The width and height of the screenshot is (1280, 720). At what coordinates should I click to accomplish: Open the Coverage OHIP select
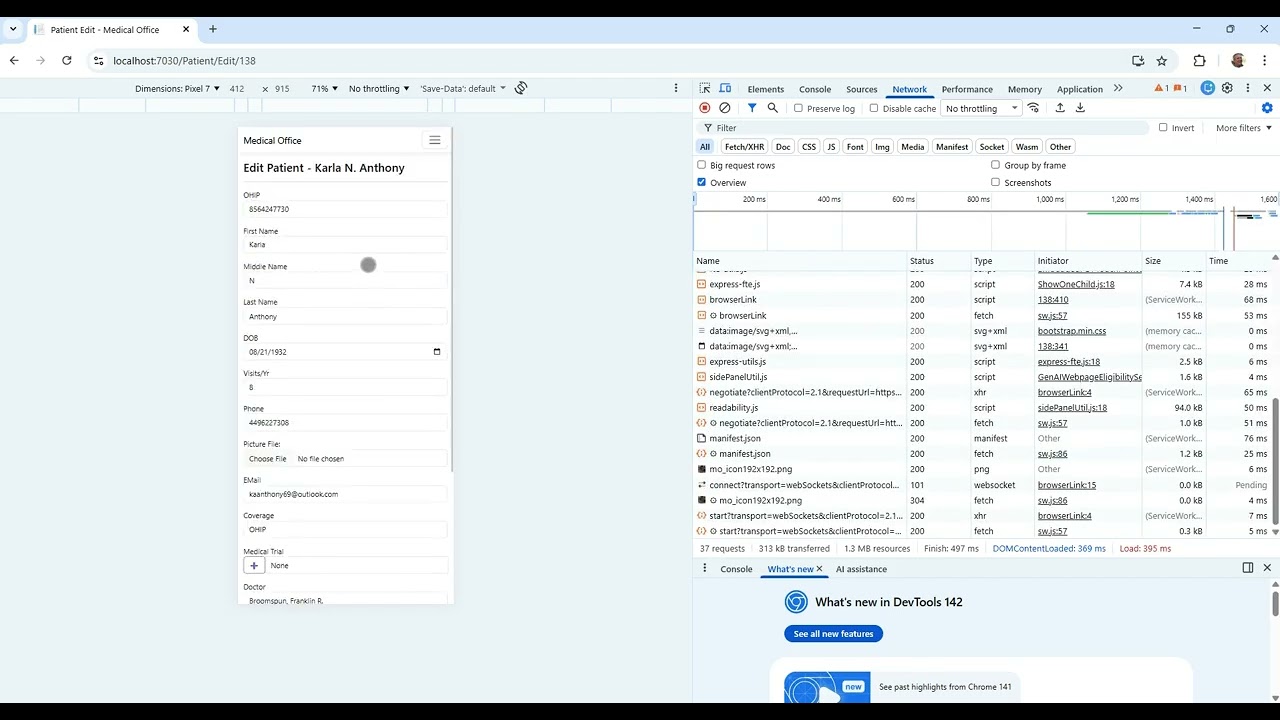(346, 530)
